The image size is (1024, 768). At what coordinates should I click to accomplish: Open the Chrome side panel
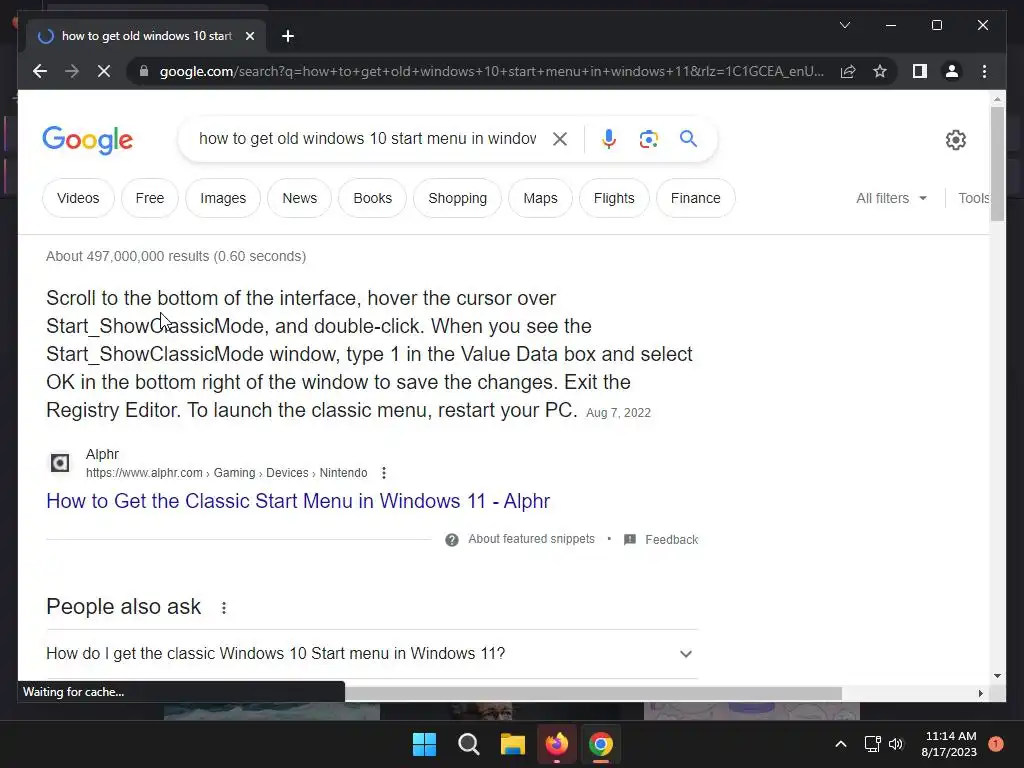pyautogui.click(x=920, y=71)
